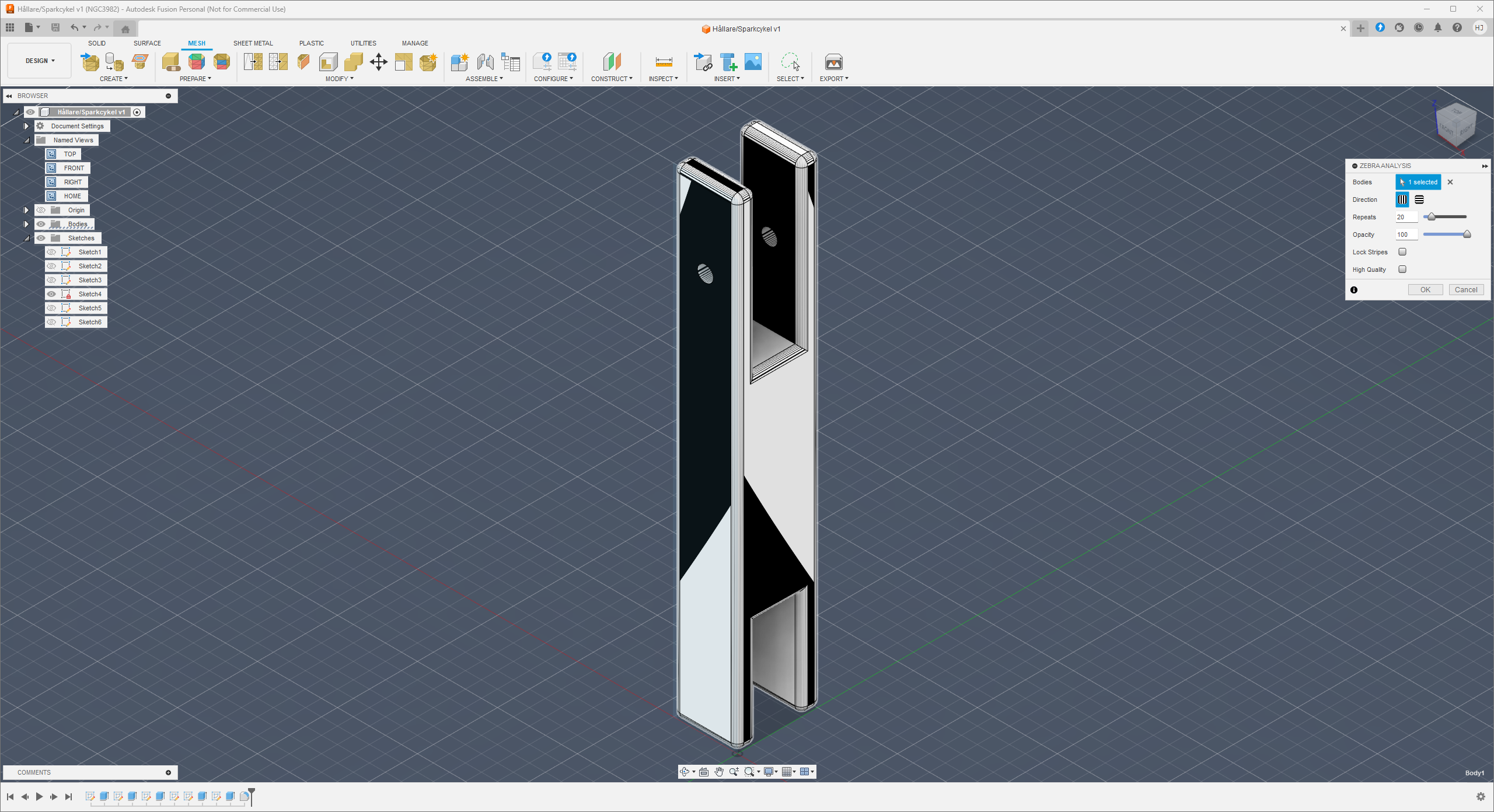Screen dimensions: 1494x812
Task: Click the Save disk icon
Action: coord(55,27)
